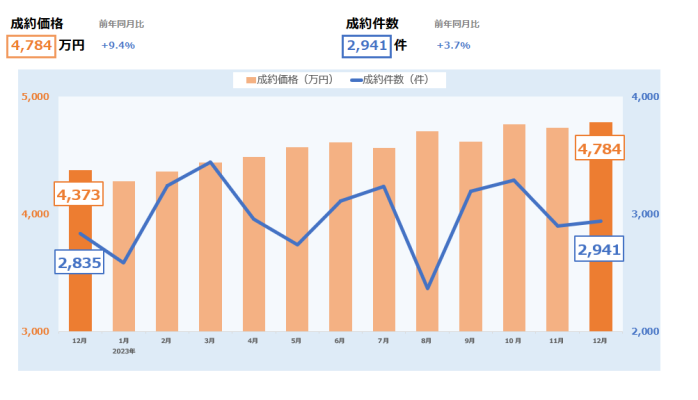Select the 2,941 件 box in the header
This screenshot has width=698, height=400.
pos(367,45)
